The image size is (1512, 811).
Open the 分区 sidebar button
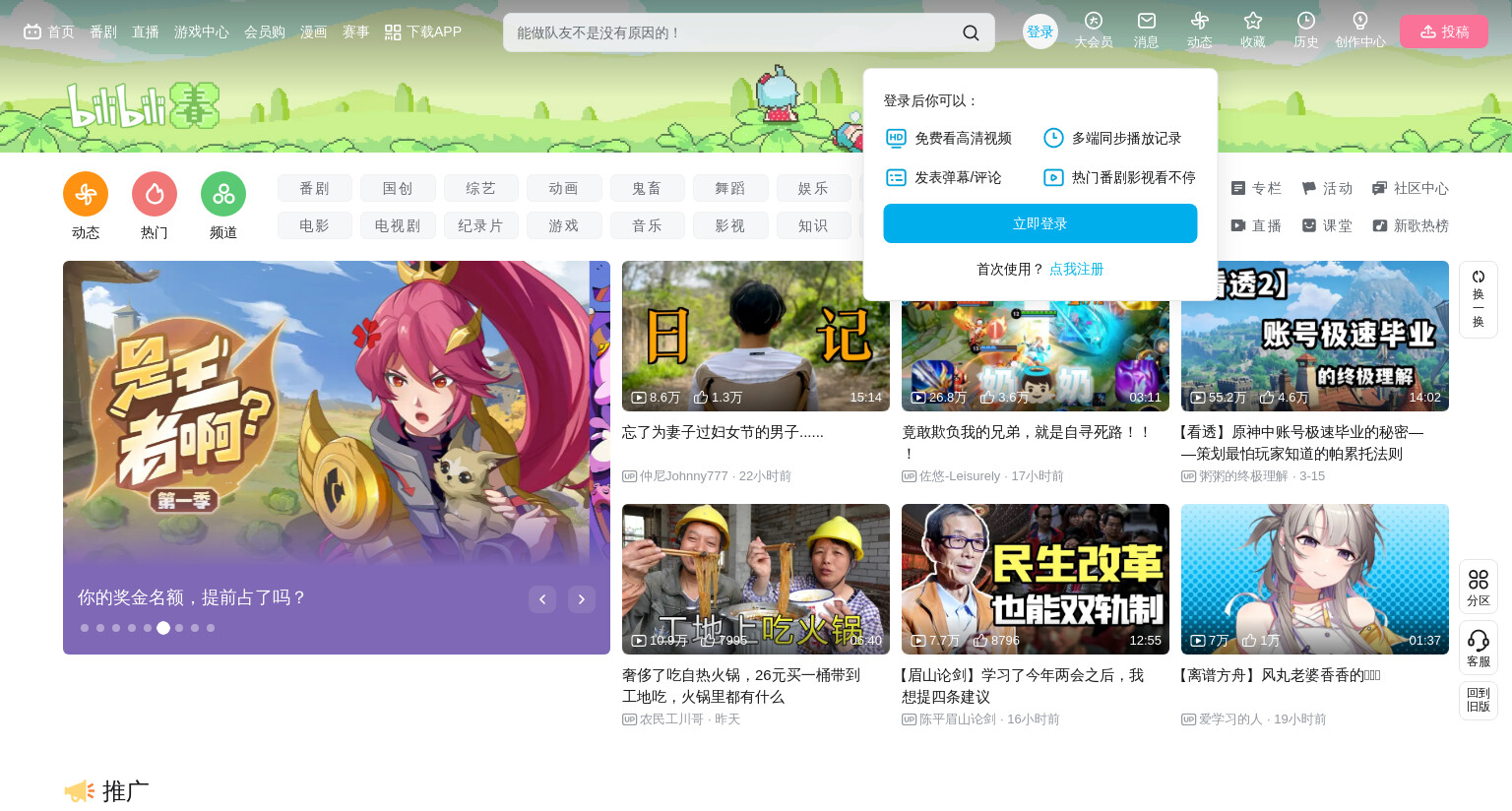coord(1479,587)
